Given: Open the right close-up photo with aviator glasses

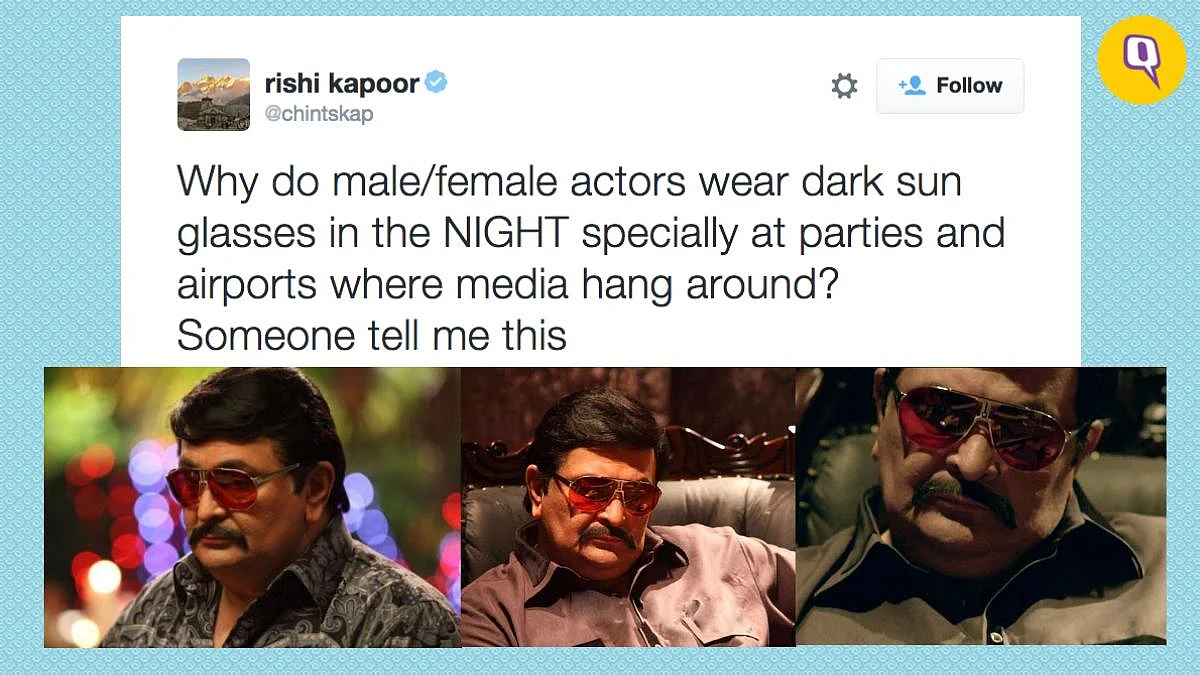Looking at the screenshot, I should tap(981, 506).
